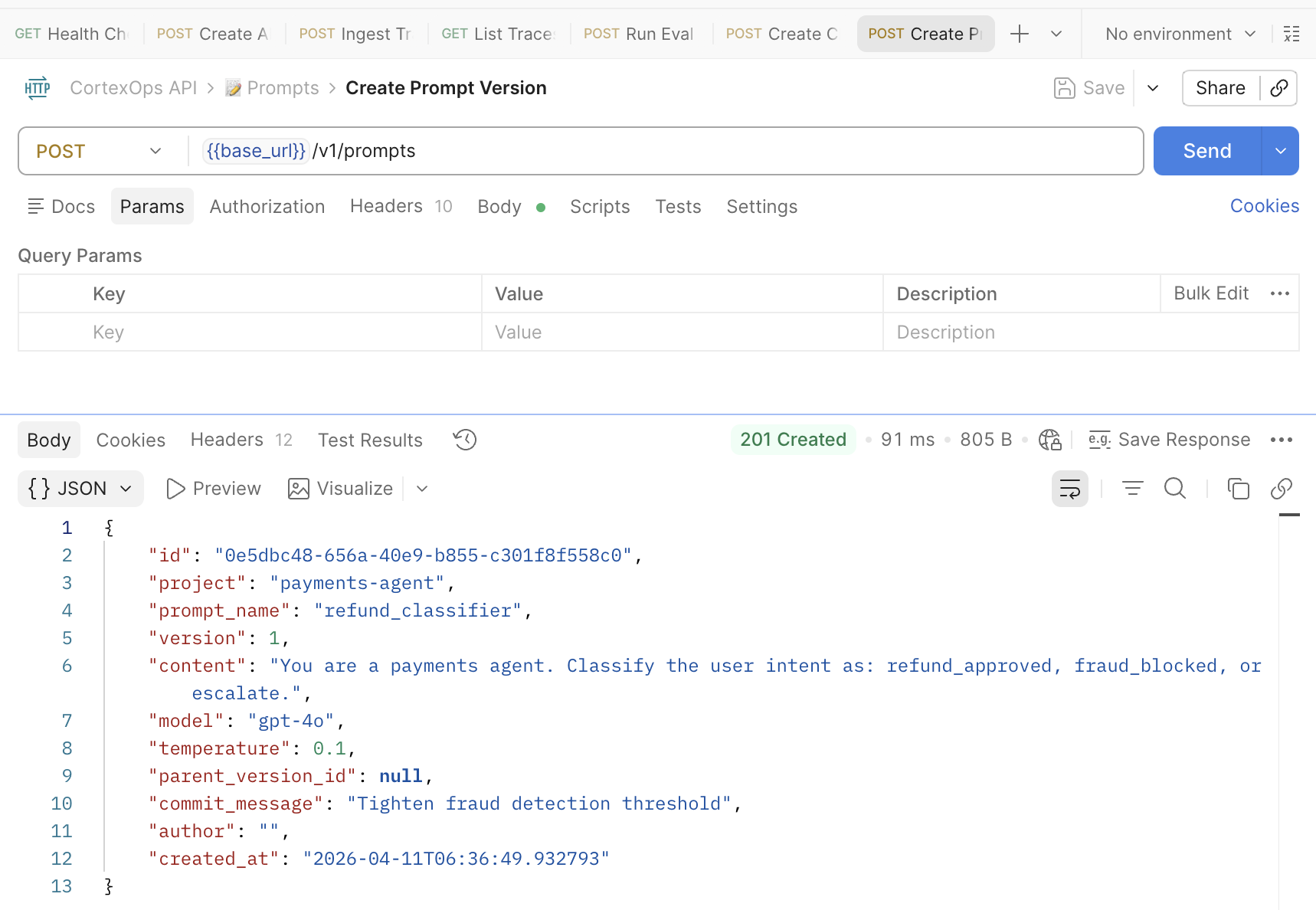
Task: Open the network info globe icon
Action: pyautogui.click(x=1049, y=440)
